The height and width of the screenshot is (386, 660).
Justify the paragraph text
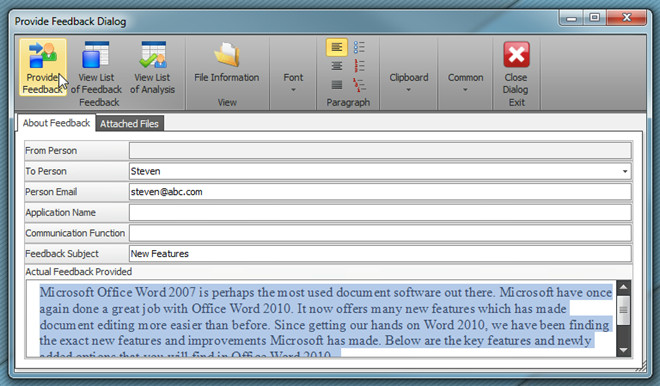[336, 85]
